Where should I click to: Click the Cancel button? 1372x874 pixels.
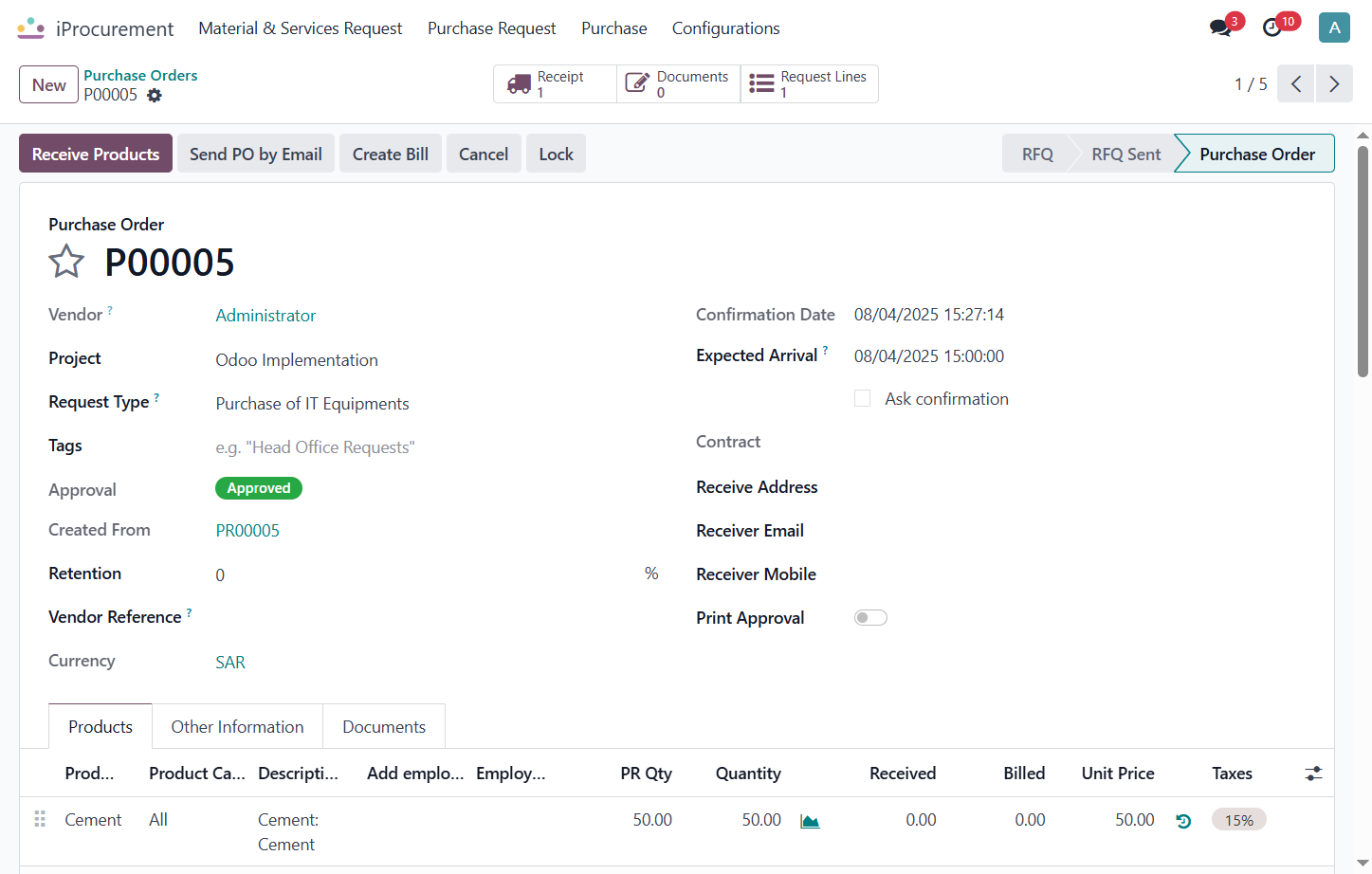click(484, 154)
